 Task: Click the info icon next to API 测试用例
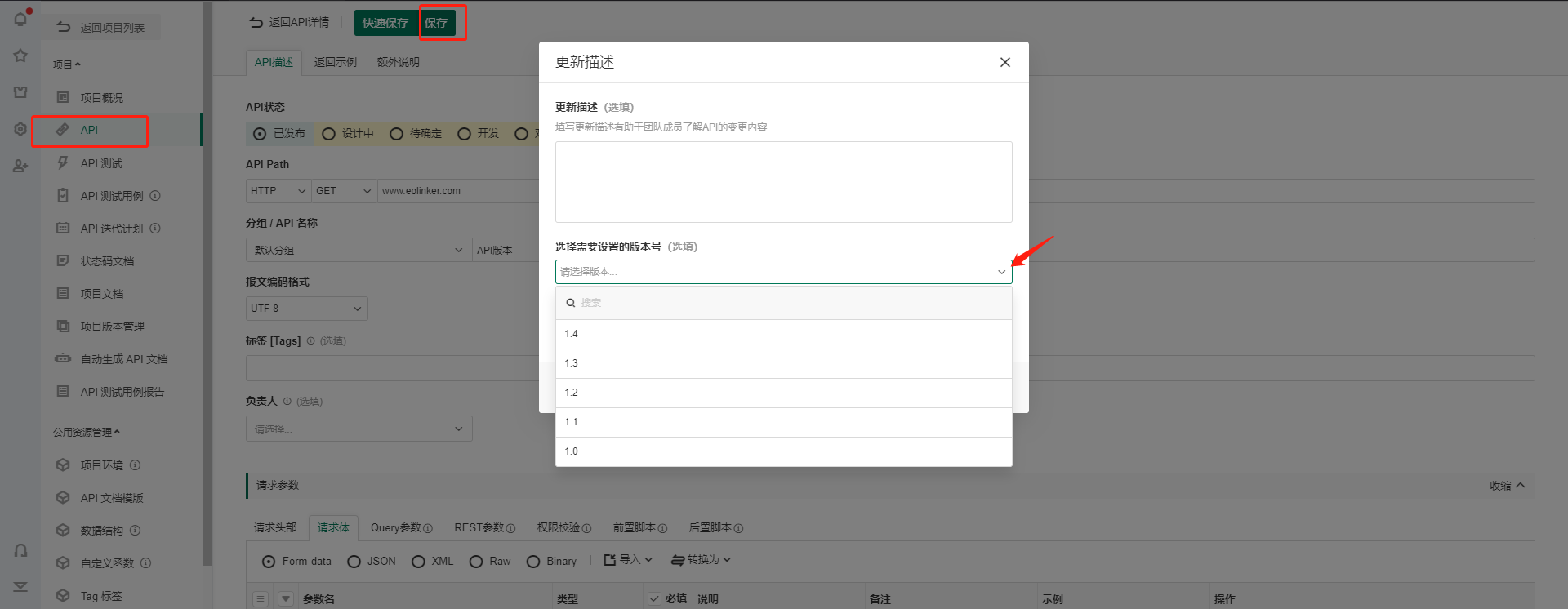click(155, 196)
